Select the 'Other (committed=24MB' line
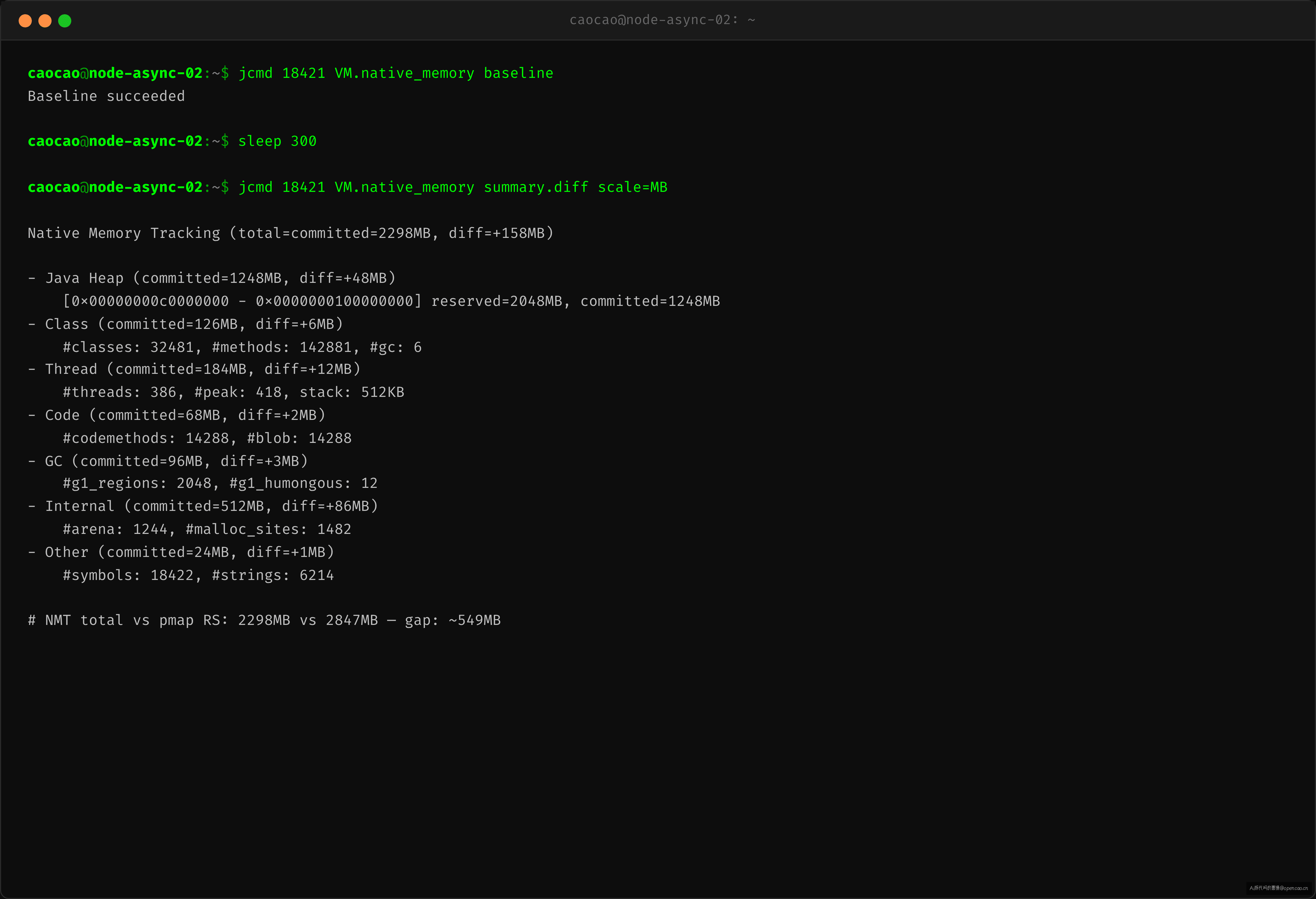 (181, 552)
